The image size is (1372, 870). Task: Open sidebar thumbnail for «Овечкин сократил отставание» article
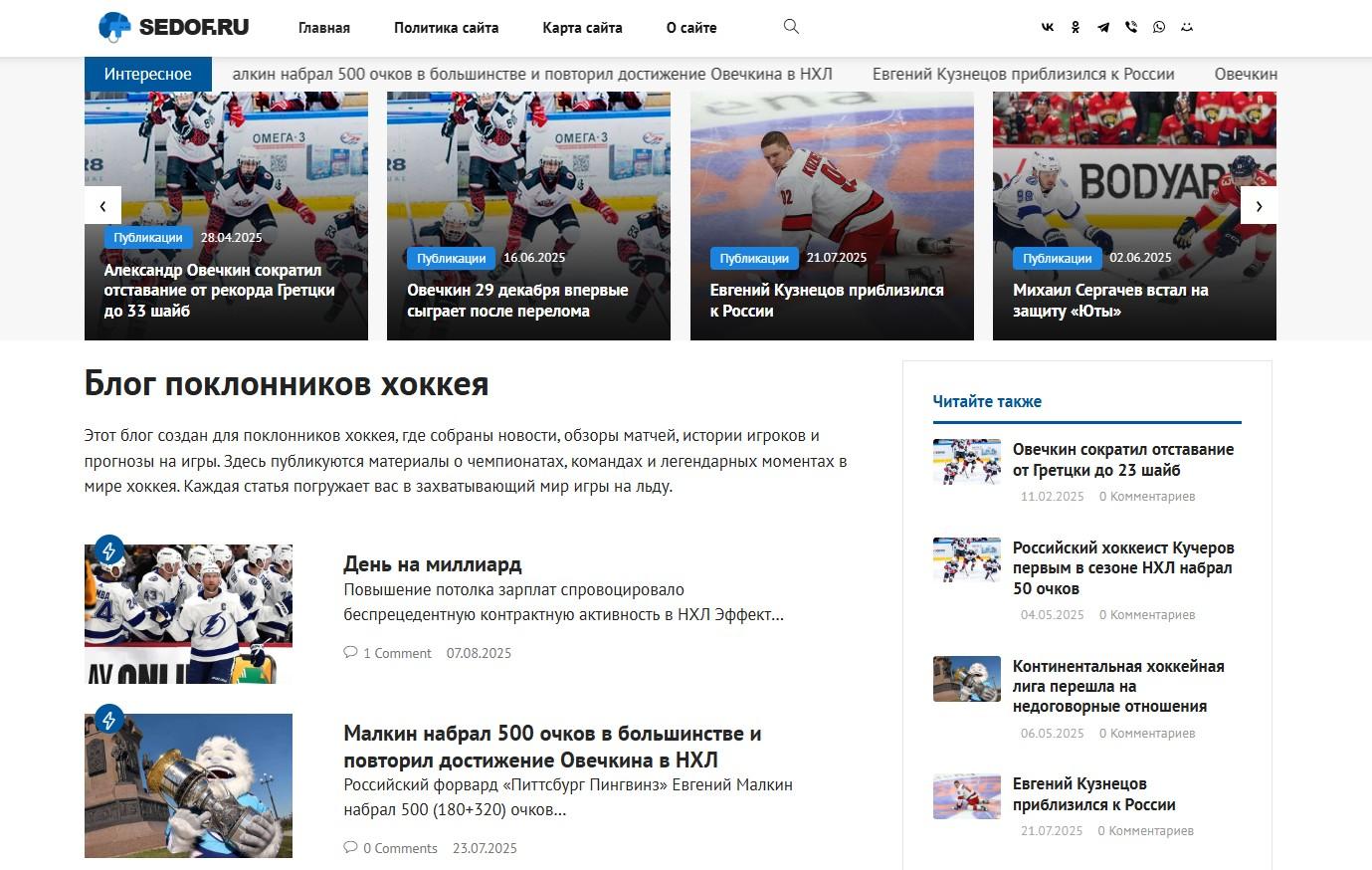pyautogui.click(x=967, y=461)
